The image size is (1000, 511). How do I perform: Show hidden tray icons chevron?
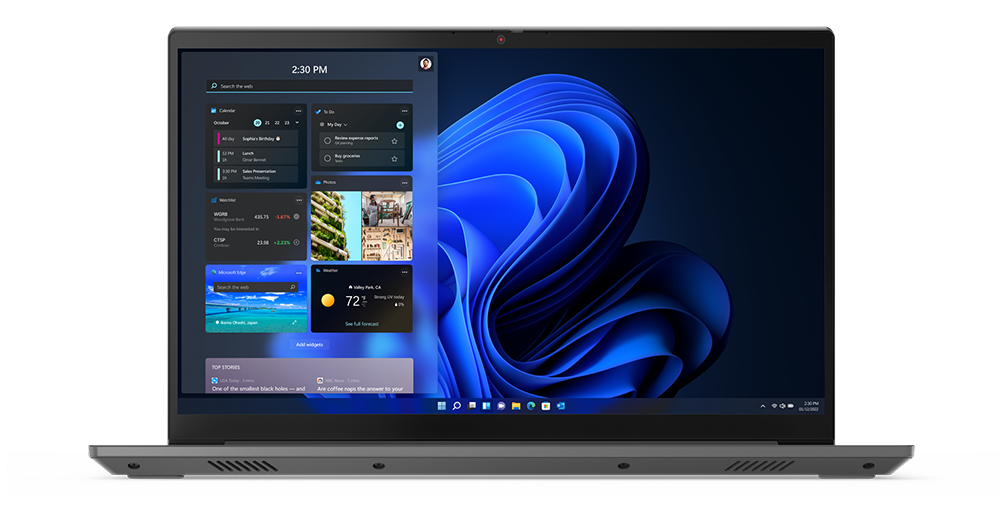[763, 406]
